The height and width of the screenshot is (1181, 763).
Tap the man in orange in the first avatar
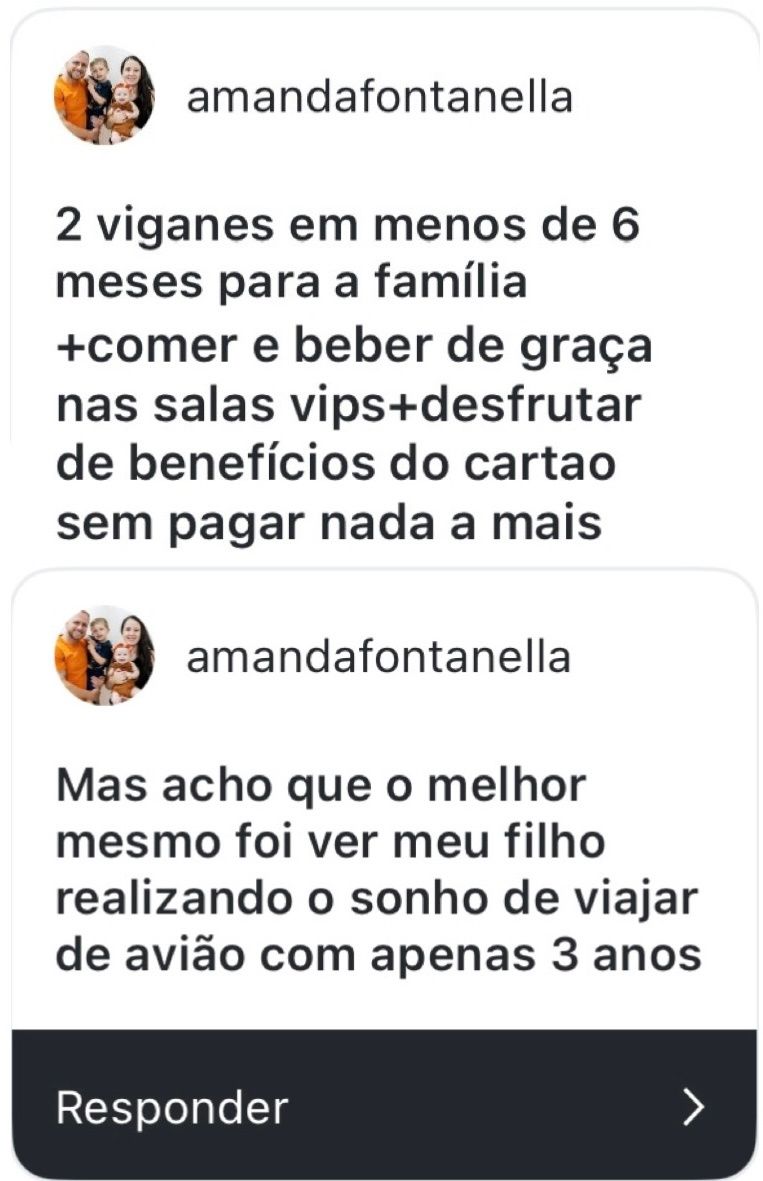tap(72, 94)
